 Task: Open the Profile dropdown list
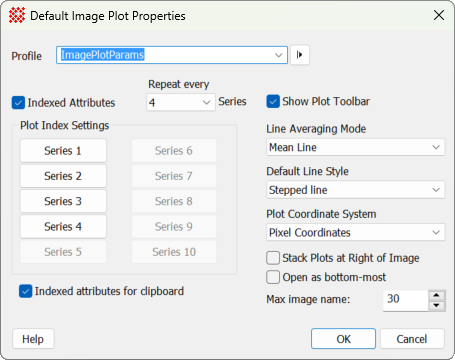pos(278,55)
